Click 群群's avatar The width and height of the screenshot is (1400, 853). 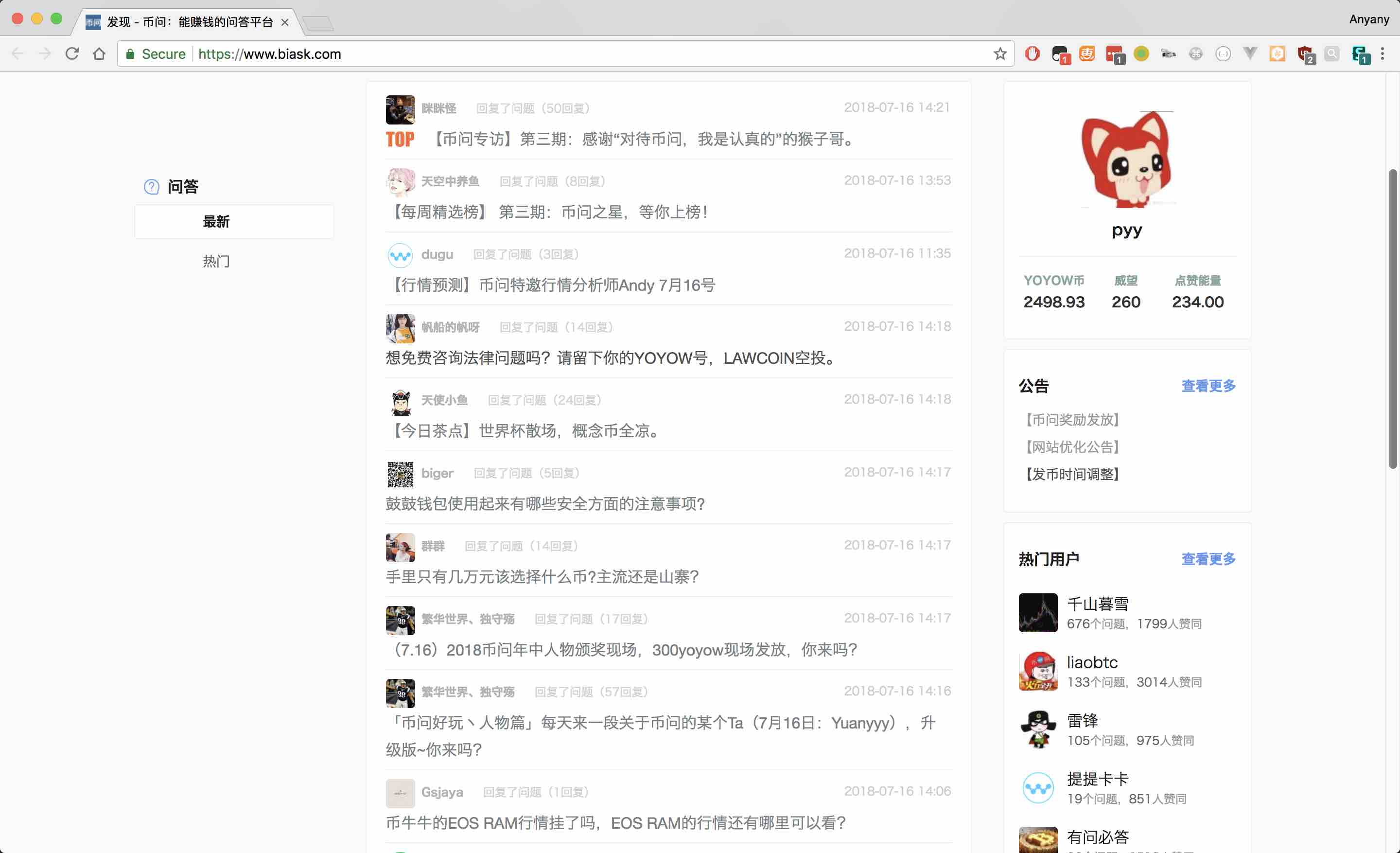tap(401, 547)
